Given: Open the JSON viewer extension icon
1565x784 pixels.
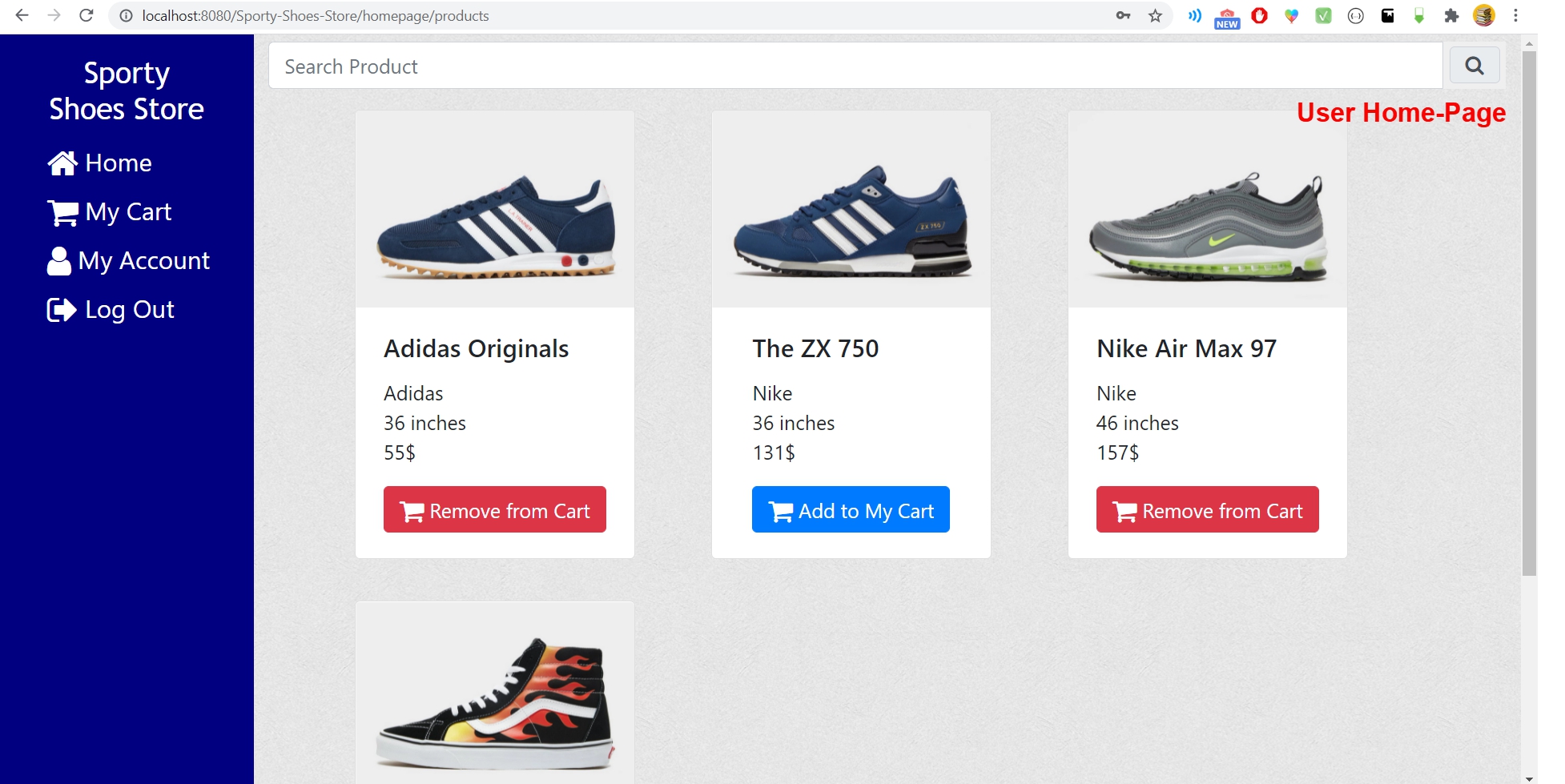Looking at the screenshot, I should pos(1355,15).
